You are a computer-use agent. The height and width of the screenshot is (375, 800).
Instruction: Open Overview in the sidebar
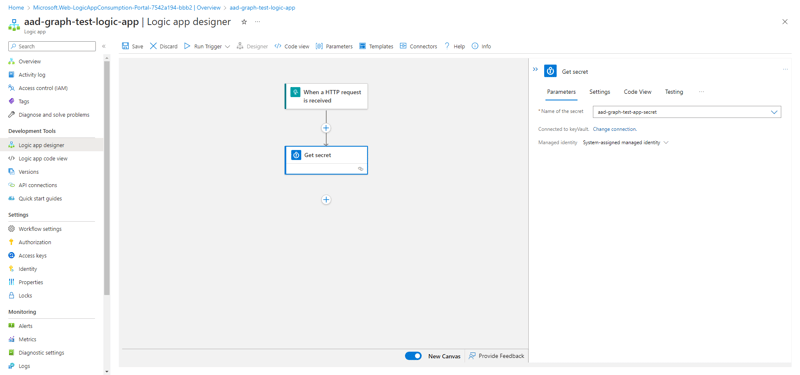(30, 61)
